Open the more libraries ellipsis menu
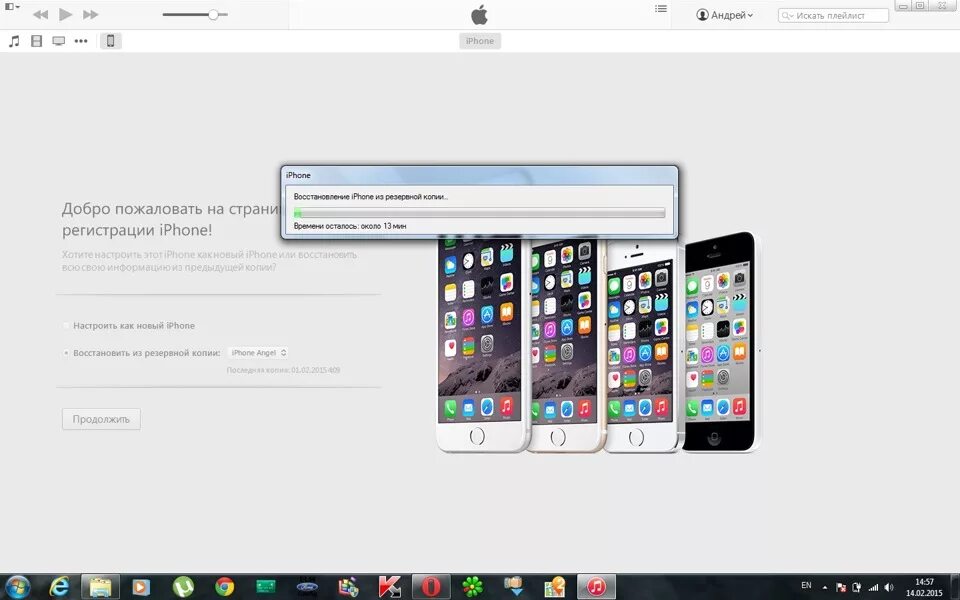960x600 pixels. 81,41
